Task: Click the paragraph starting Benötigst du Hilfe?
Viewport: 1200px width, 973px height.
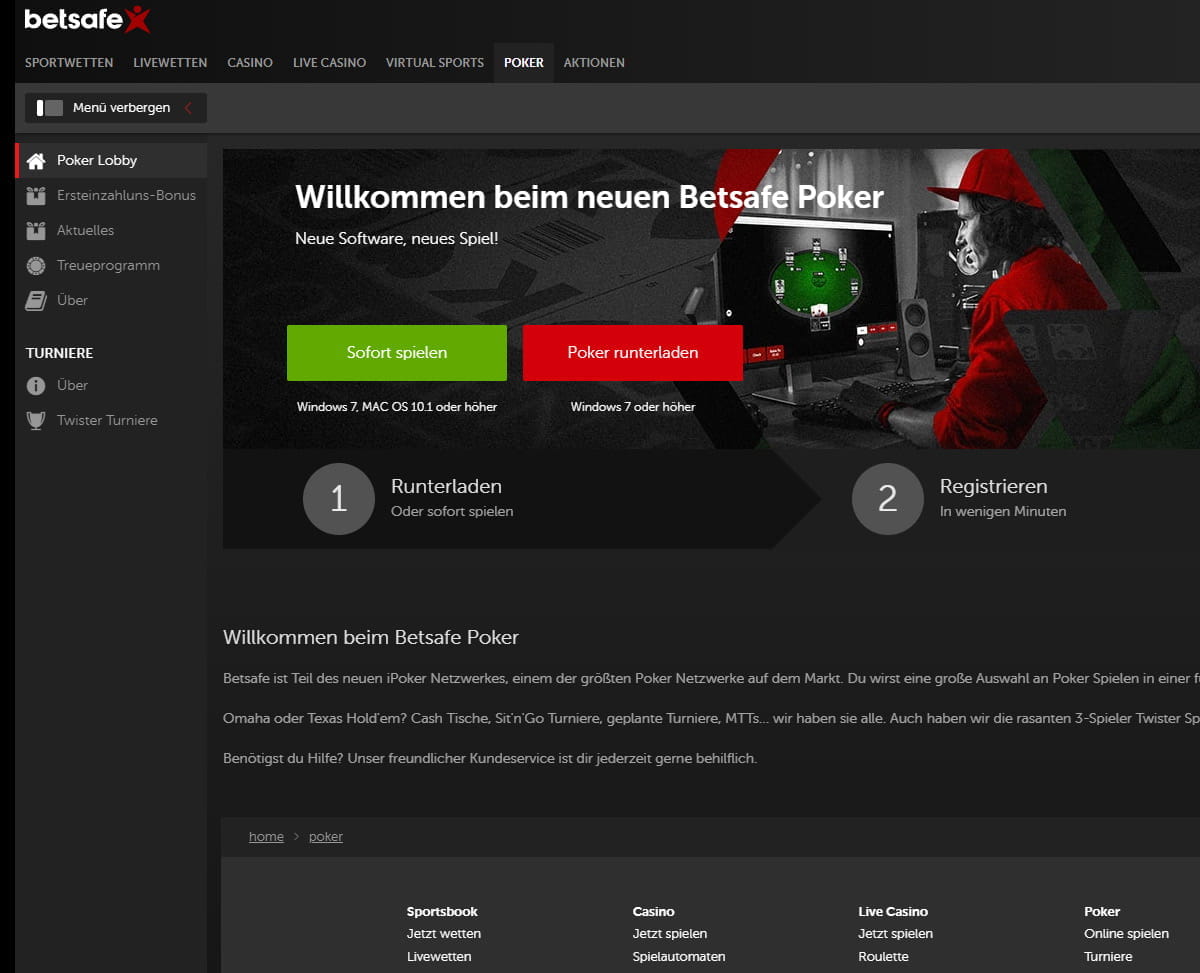Action: 490,758
